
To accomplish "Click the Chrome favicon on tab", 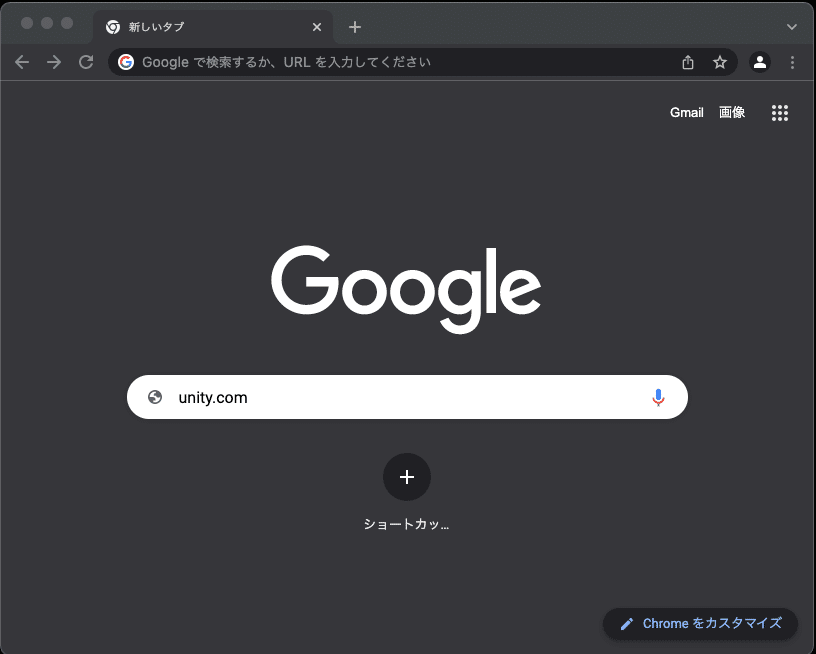I will click(113, 27).
